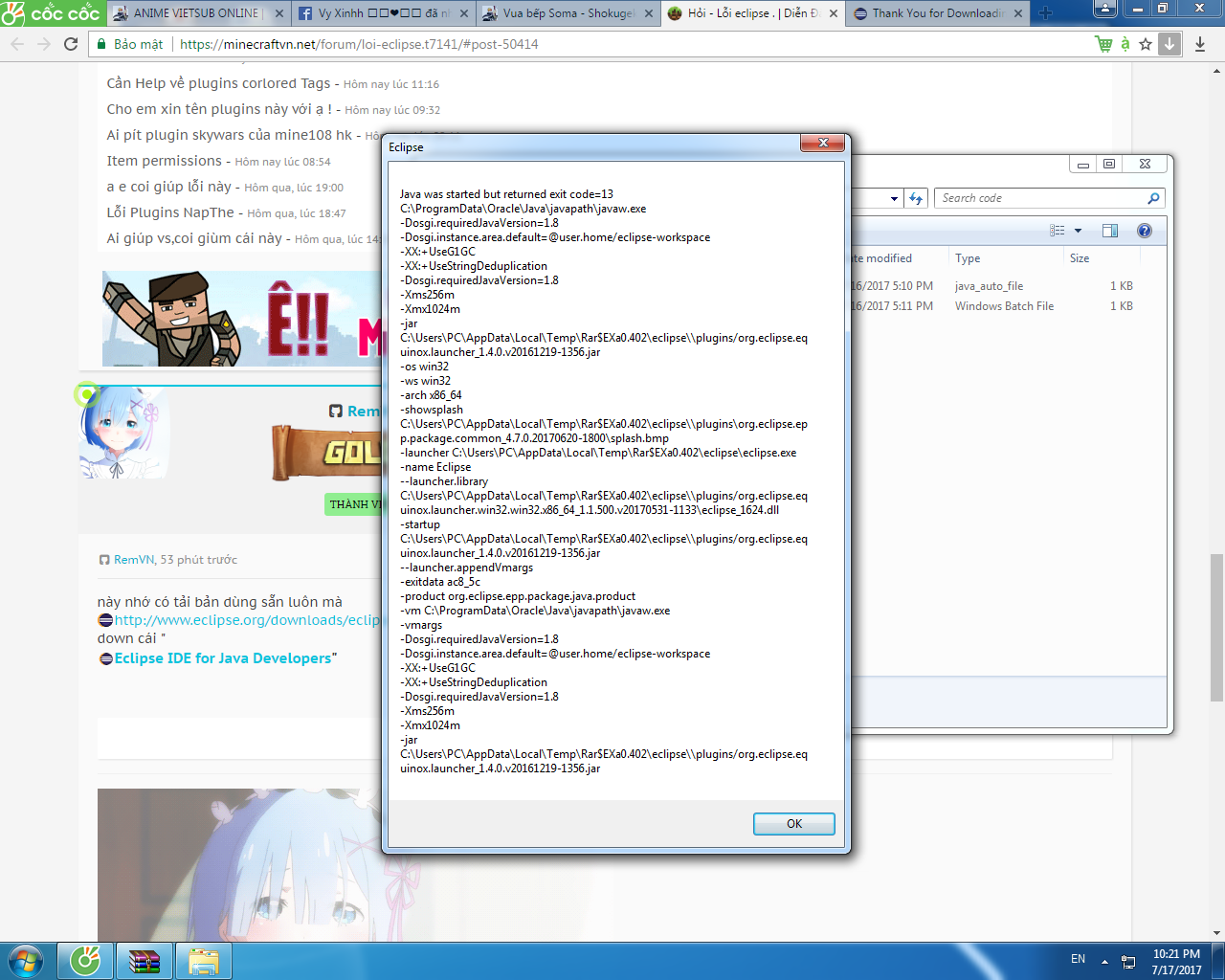Switch to Thank You for Downloading tab
1225x980 pixels.
(x=937, y=13)
